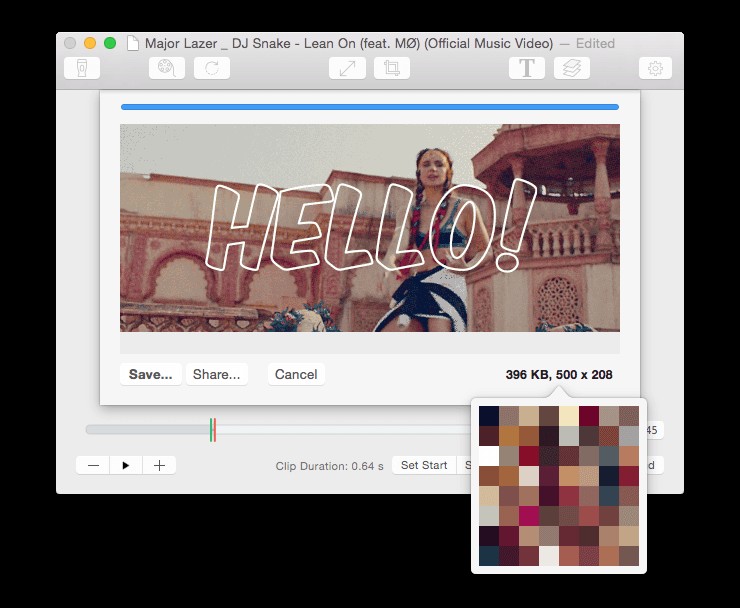
Task: Click the red end marker on timeline
Action: coord(215,430)
